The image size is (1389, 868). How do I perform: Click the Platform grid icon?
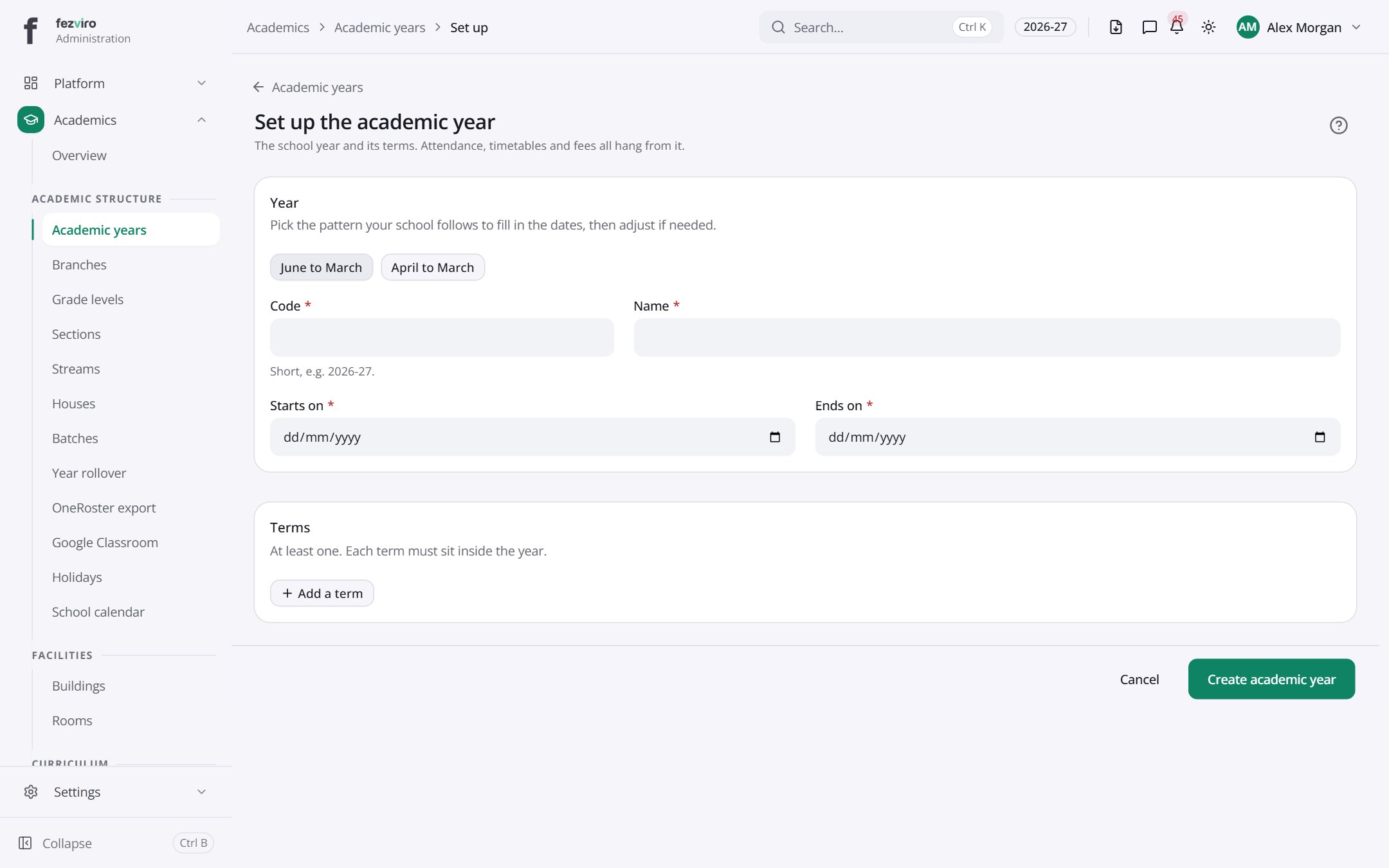31,83
